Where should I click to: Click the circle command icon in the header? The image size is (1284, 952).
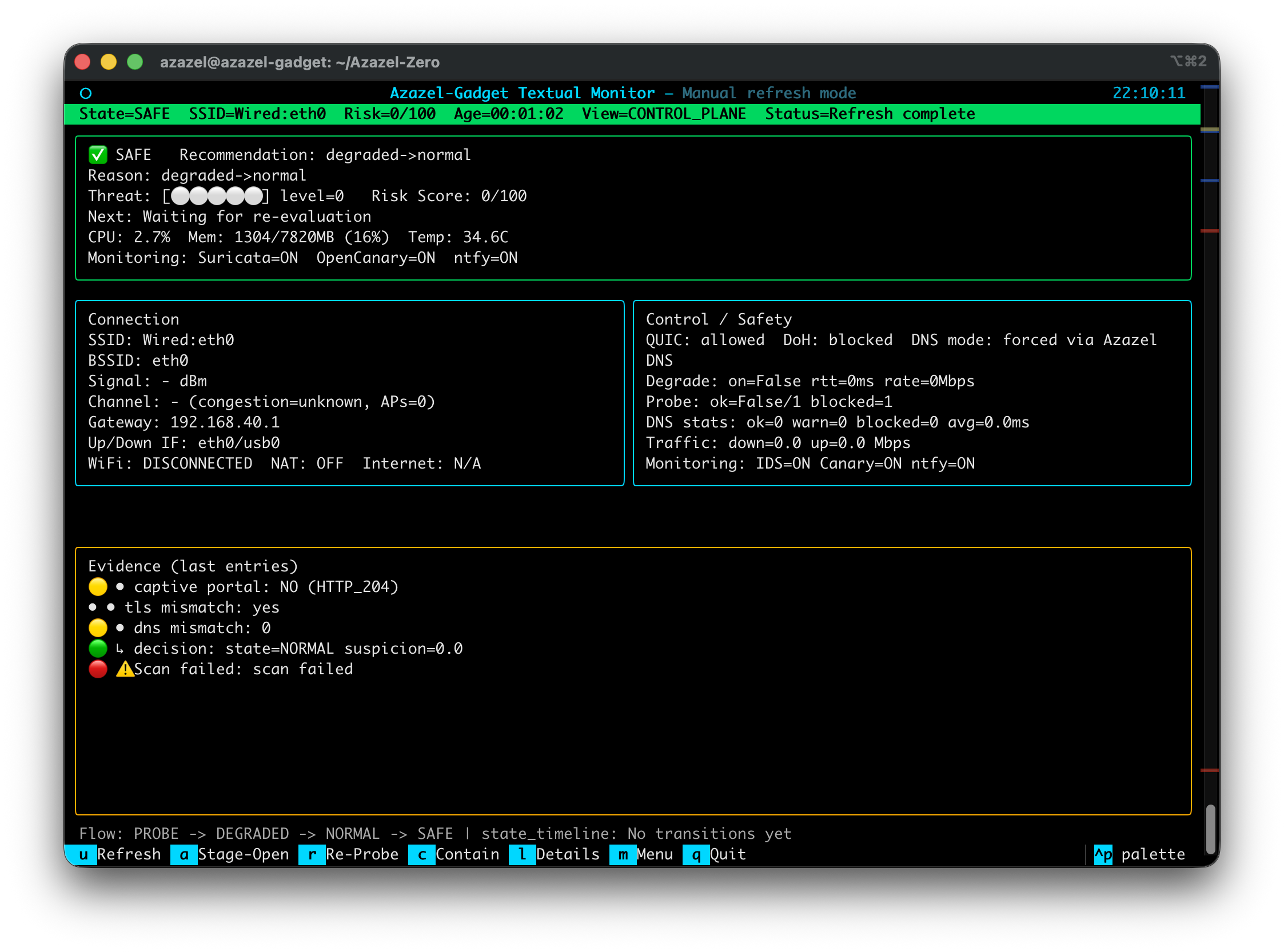coord(86,93)
